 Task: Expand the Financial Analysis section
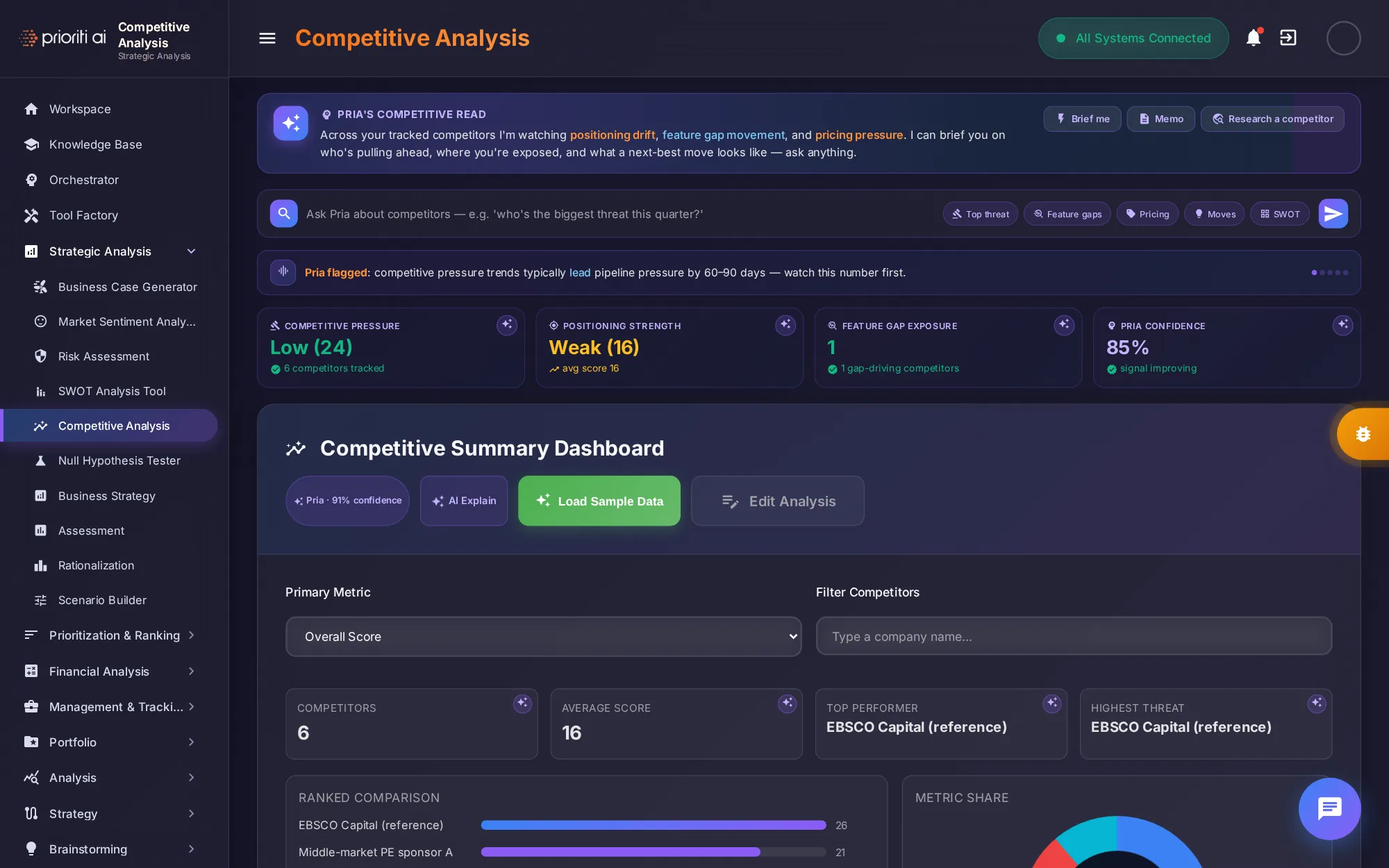(x=191, y=671)
